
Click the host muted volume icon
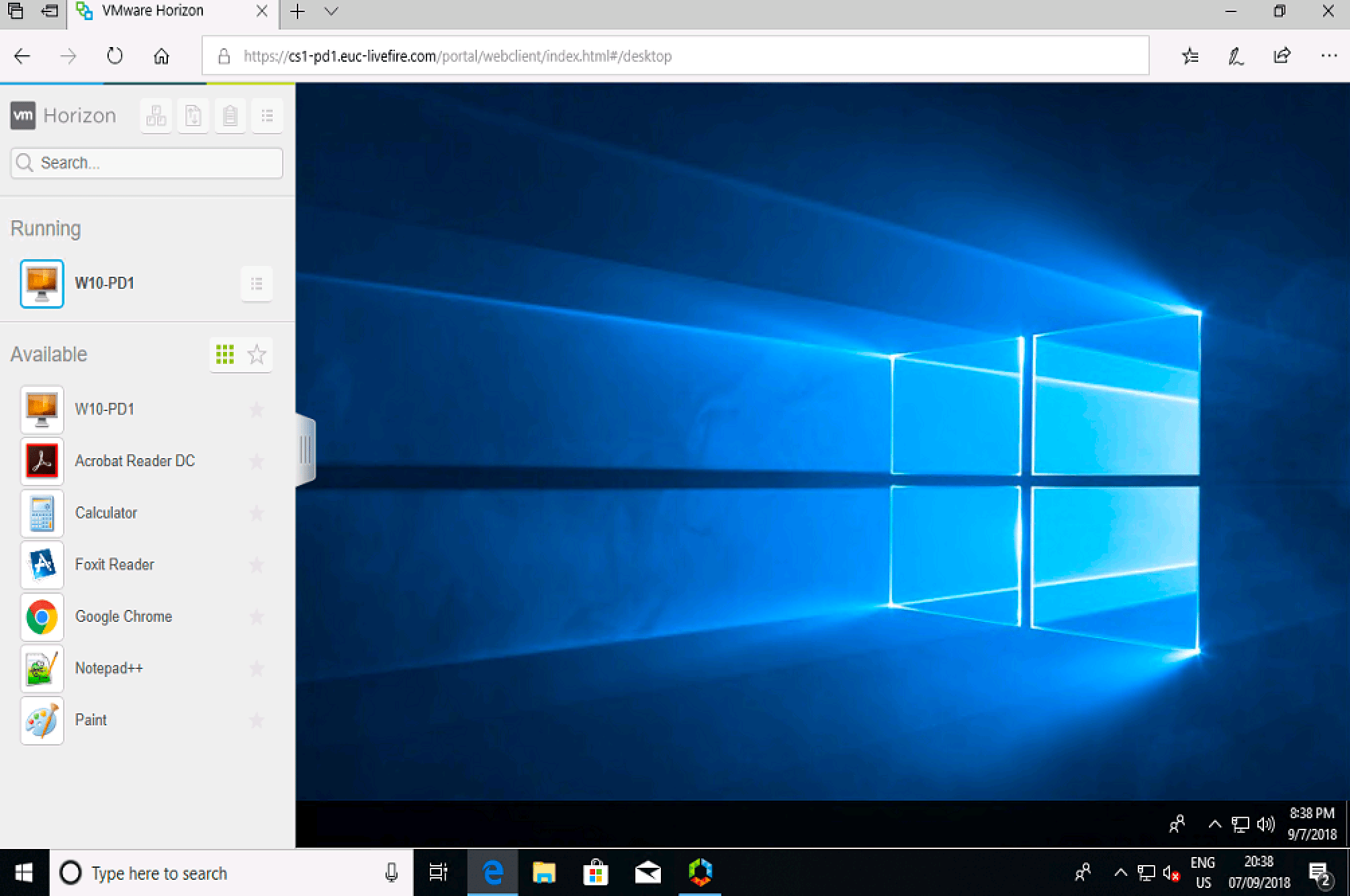click(1171, 873)
